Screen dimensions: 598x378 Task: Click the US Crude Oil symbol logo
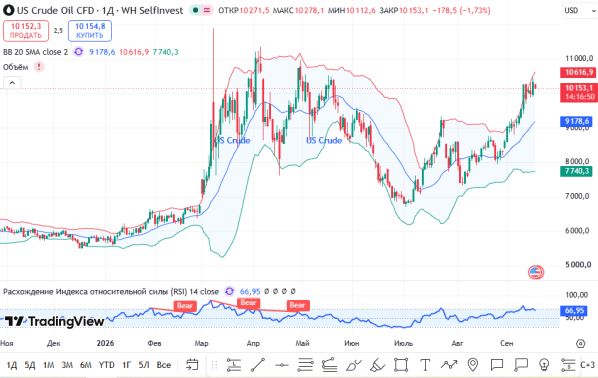8,10
